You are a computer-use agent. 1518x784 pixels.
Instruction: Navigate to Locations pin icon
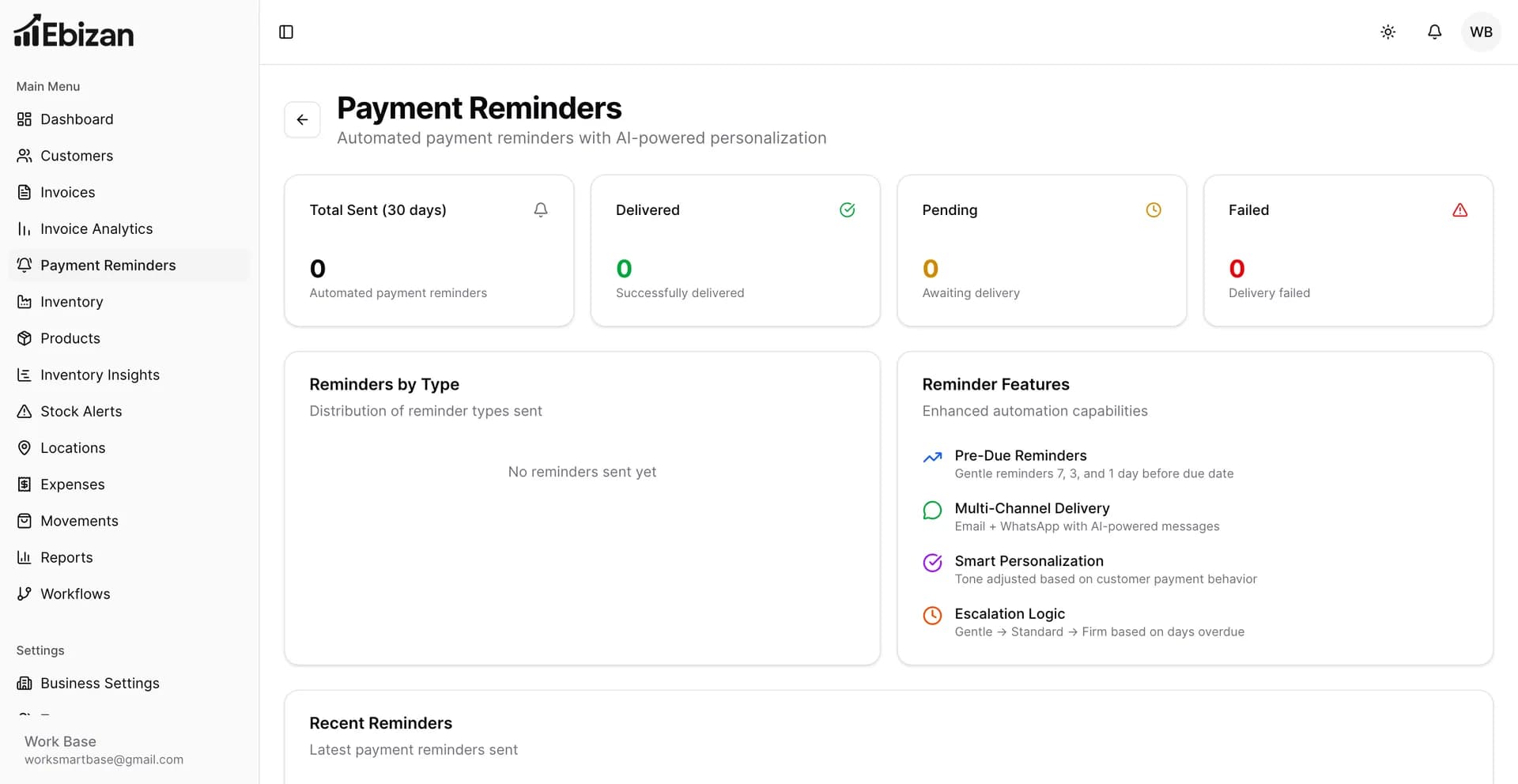coord(25,448)
